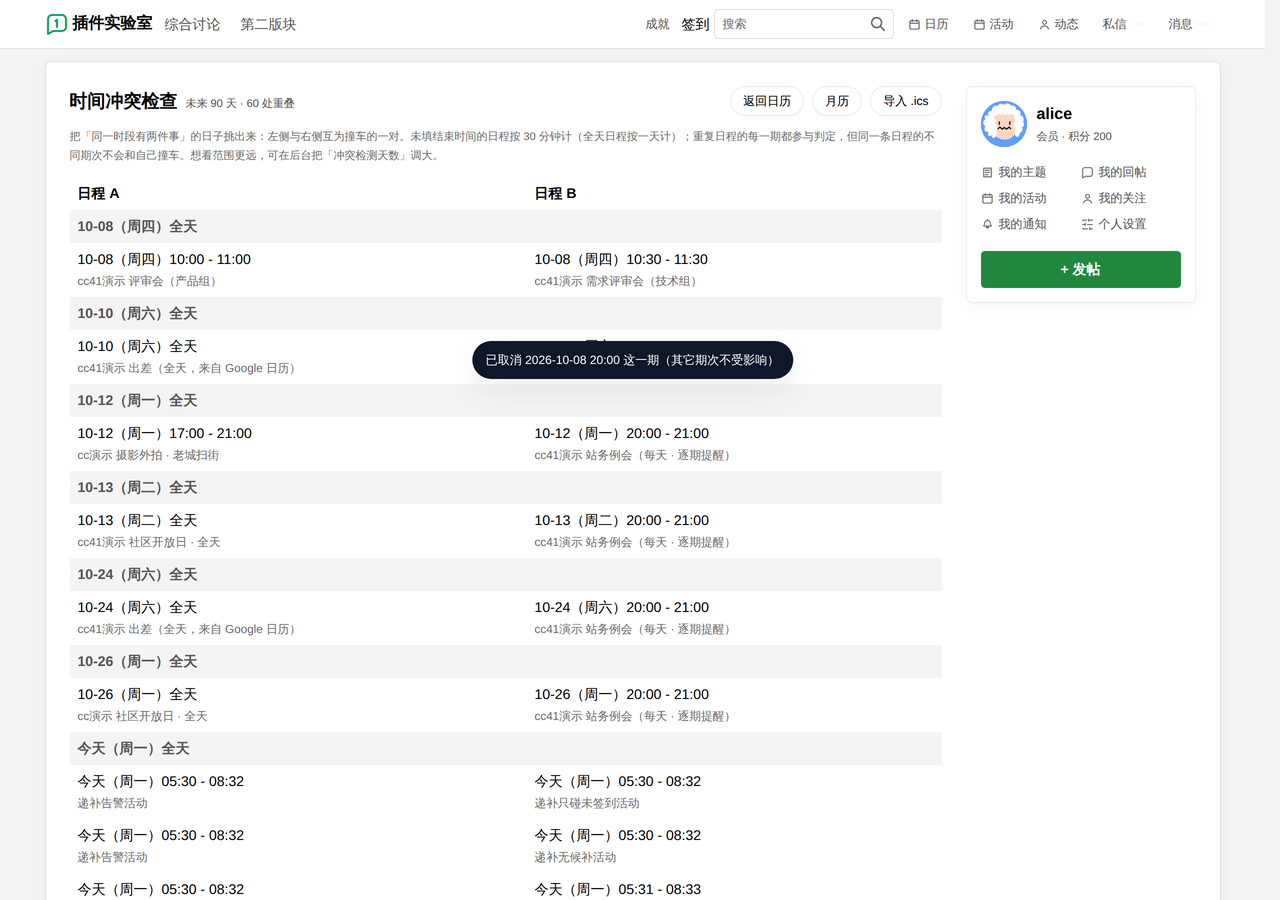Switch to the 第二版块 board
The image size is (1280, 900).
coord(268,24)
